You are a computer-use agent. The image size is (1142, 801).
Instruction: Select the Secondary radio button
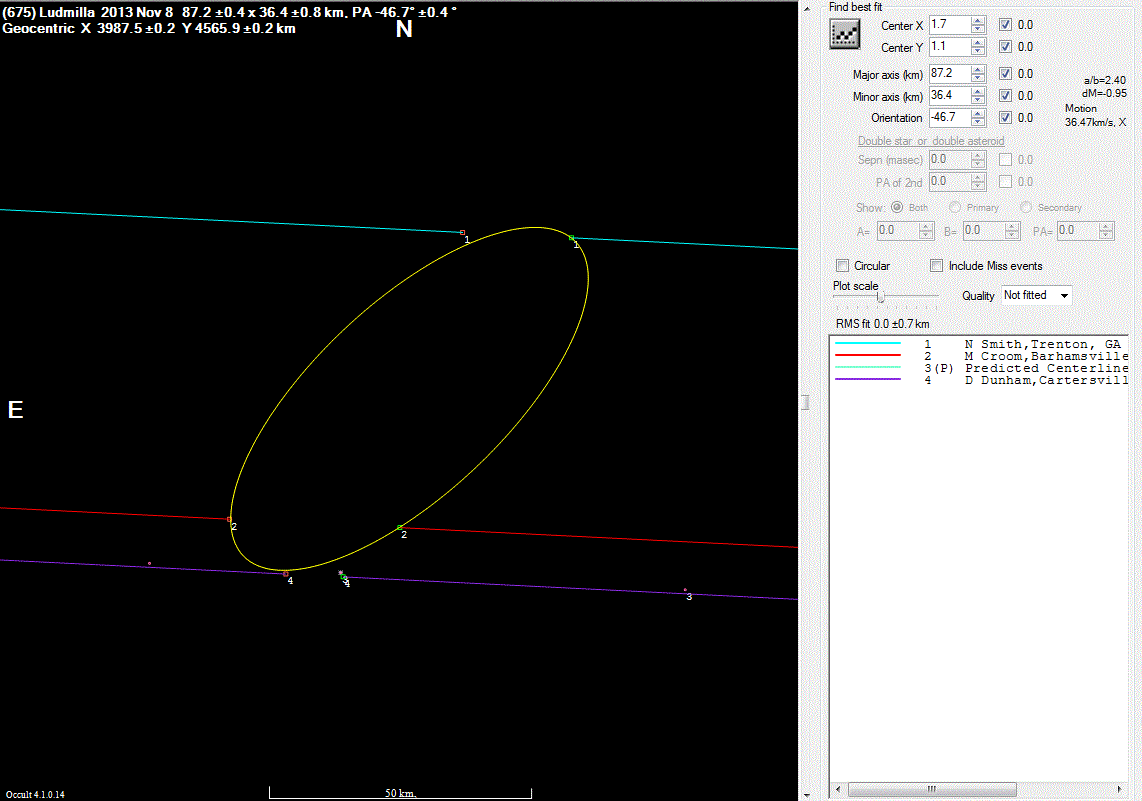pyautogui.click(x=1025, y=208)
